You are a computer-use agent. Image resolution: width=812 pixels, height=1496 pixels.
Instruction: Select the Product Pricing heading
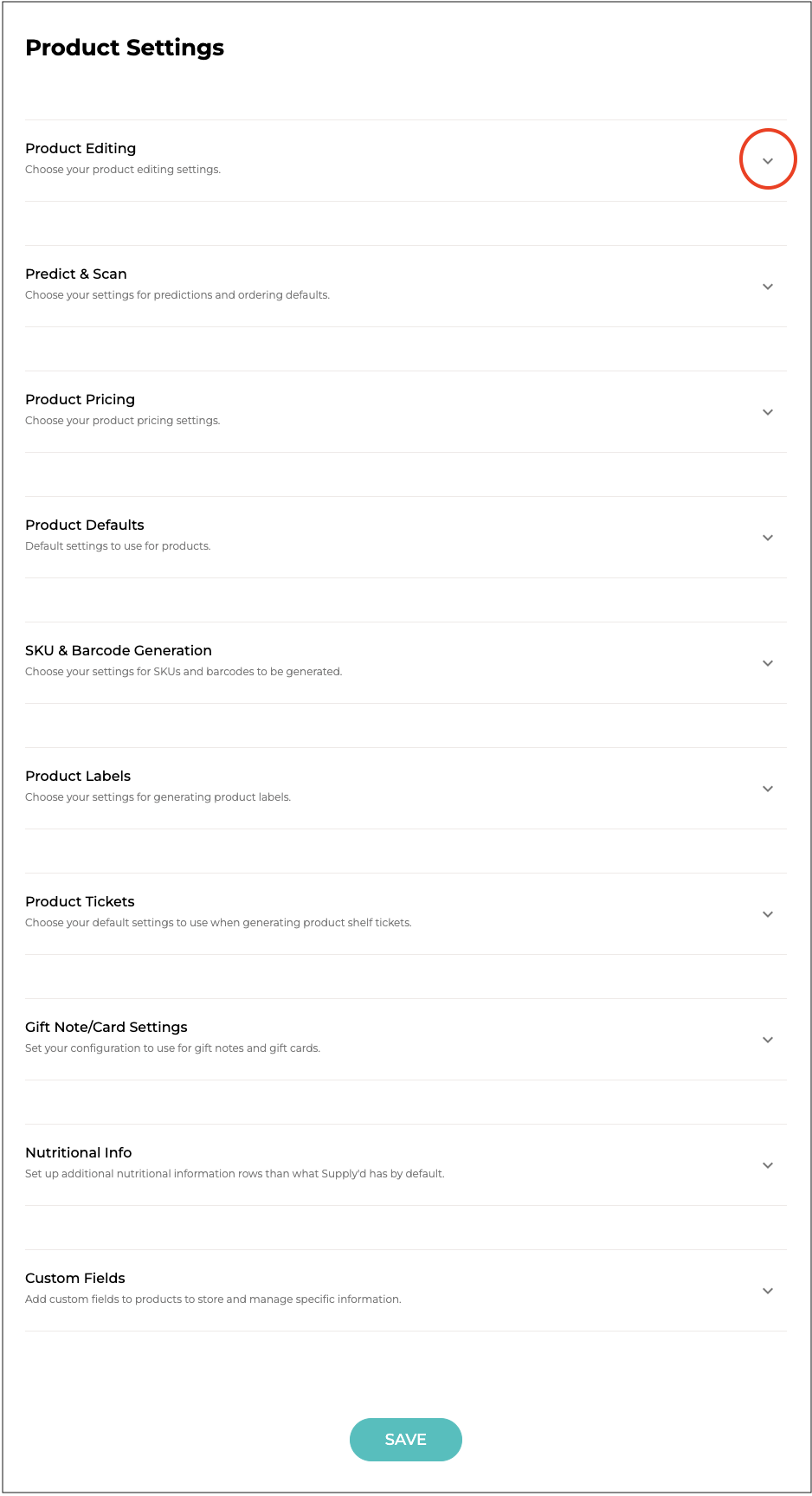[x=80, y=400]
